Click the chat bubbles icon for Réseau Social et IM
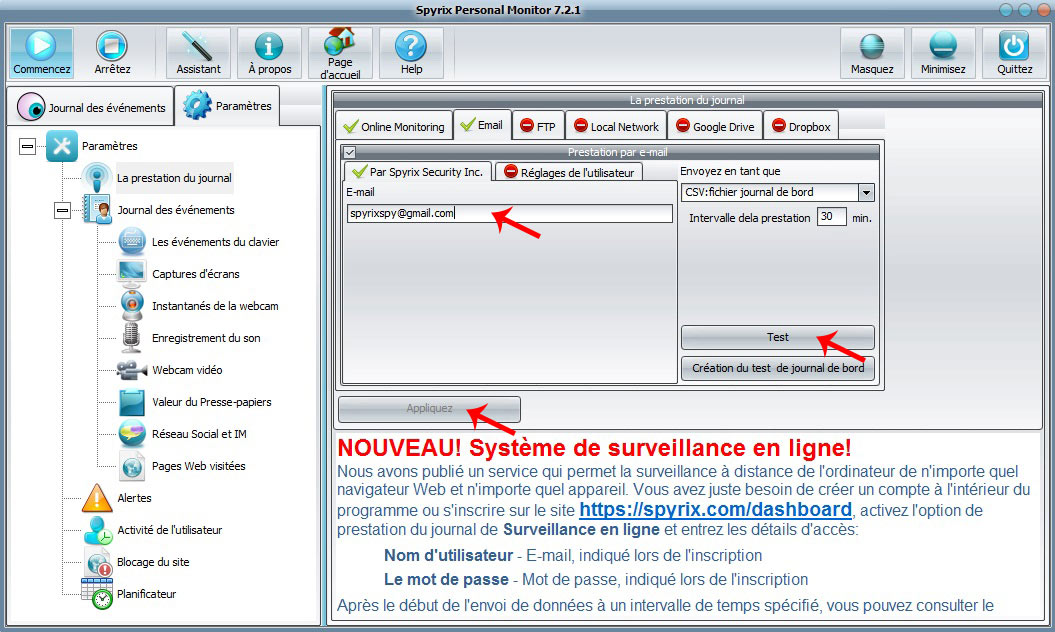Viewport: 1055px width, 632px height. [132, 433]
